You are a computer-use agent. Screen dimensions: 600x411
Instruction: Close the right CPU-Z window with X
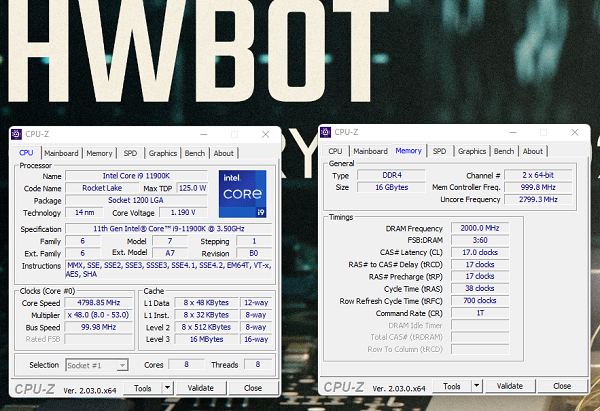click(x=575, y=132)
